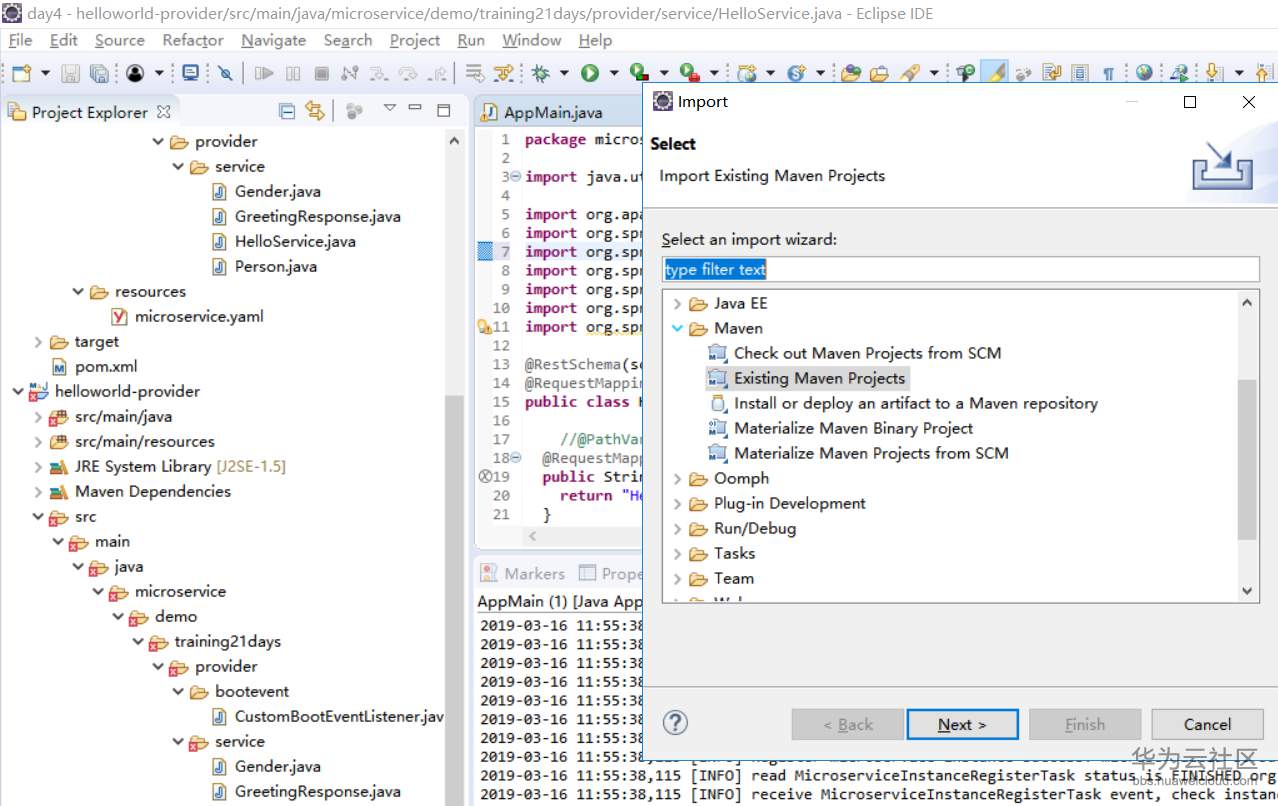Collapse the Maven folder in import wizard
1278x806 pixels.
[x=677, y=328]
